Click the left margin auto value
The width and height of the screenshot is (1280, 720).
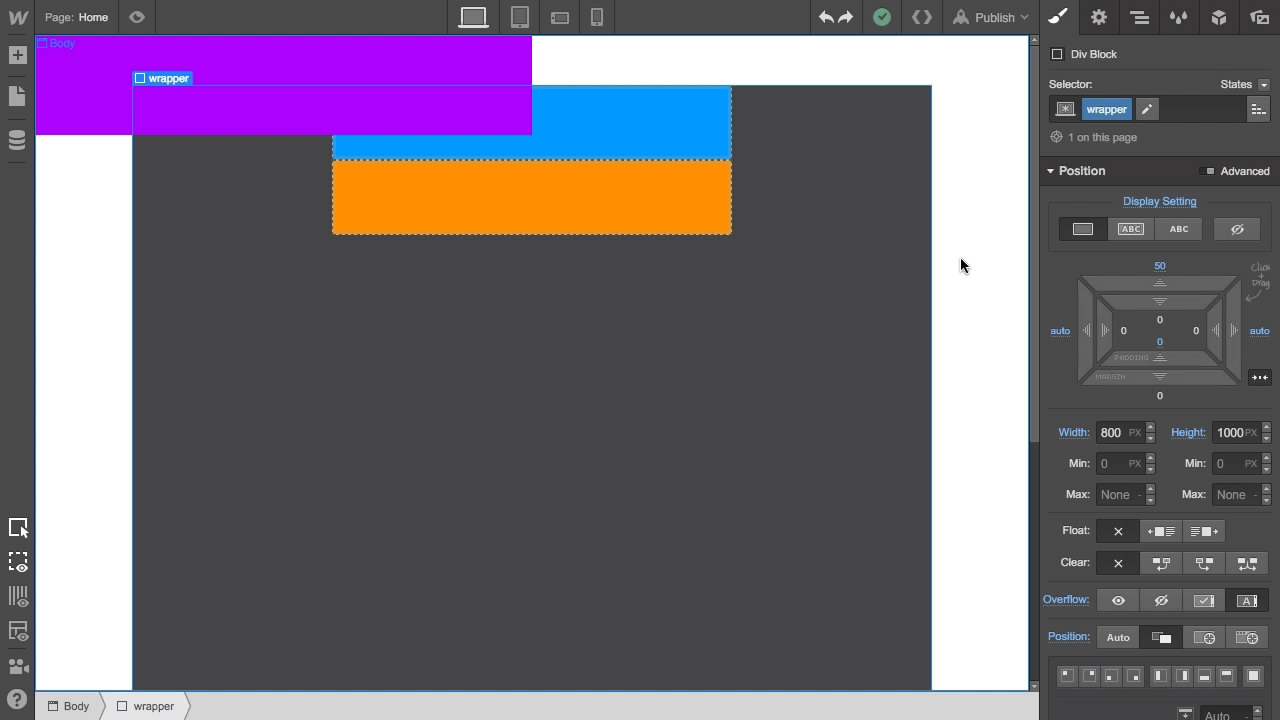[1060, 331]
